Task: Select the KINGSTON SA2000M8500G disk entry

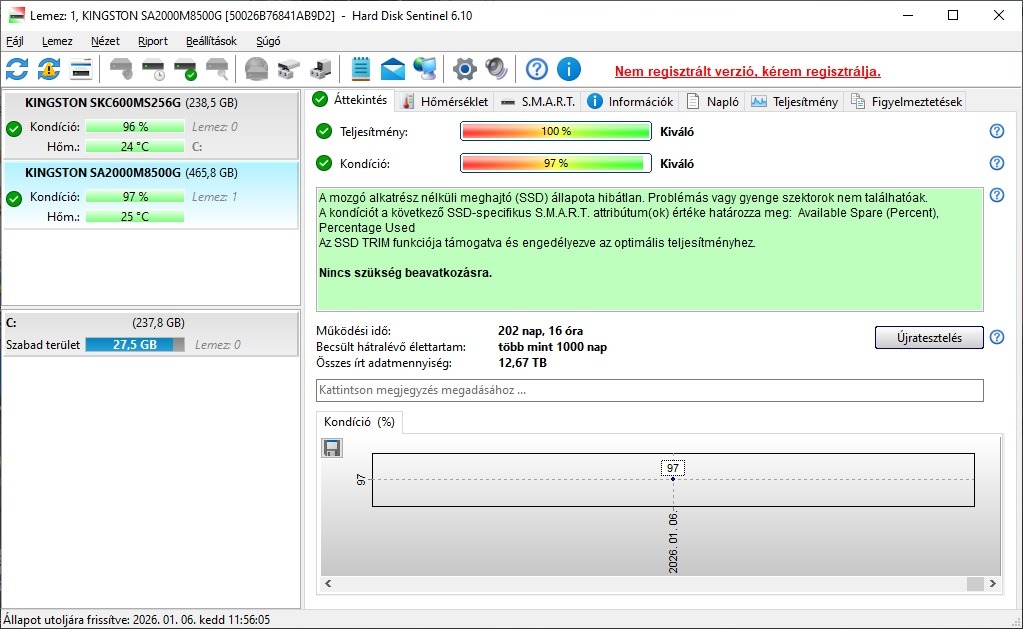Action: (151, 194)
